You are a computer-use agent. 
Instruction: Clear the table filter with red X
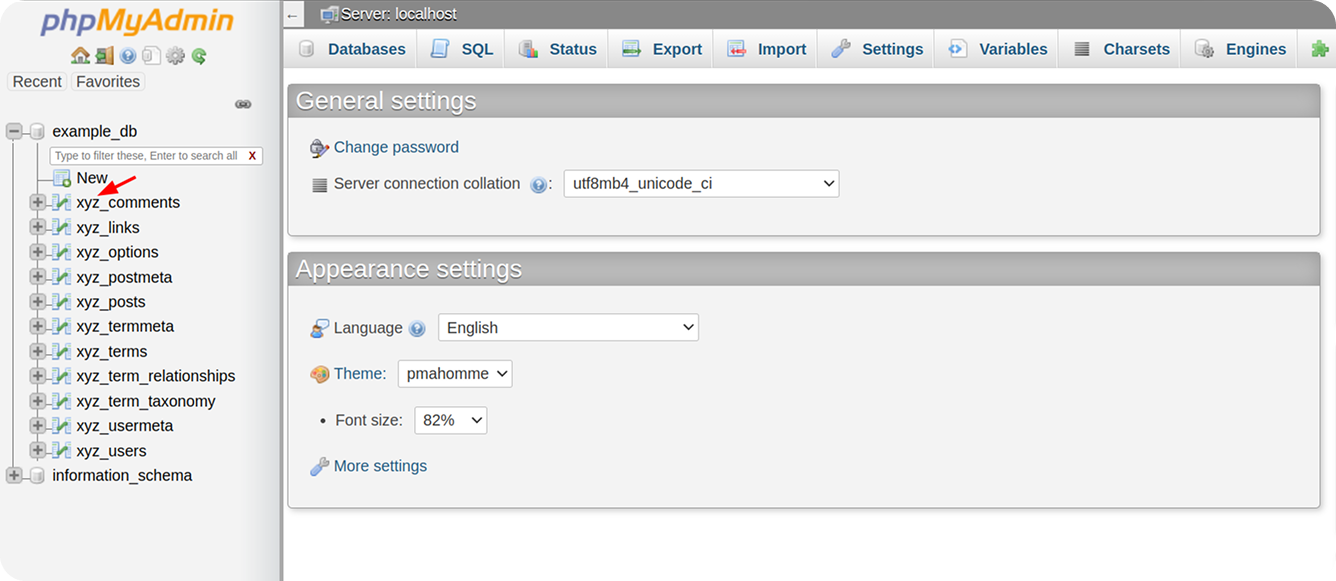(x=252, y=156)
